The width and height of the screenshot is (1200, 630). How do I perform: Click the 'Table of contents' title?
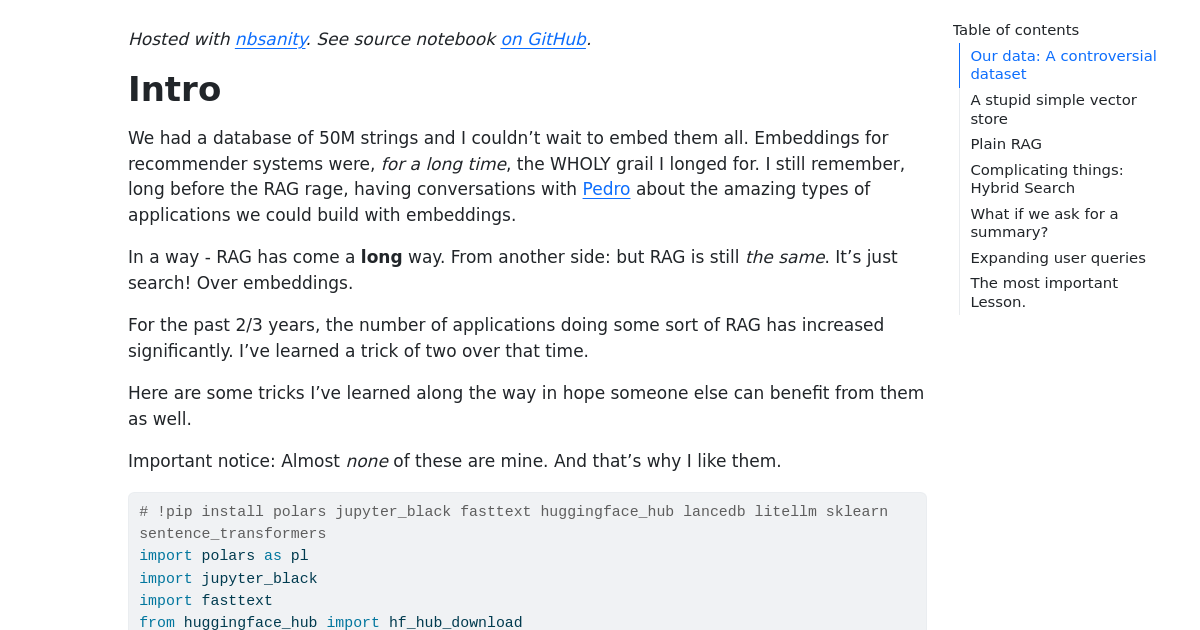[x=1015, y=30]
